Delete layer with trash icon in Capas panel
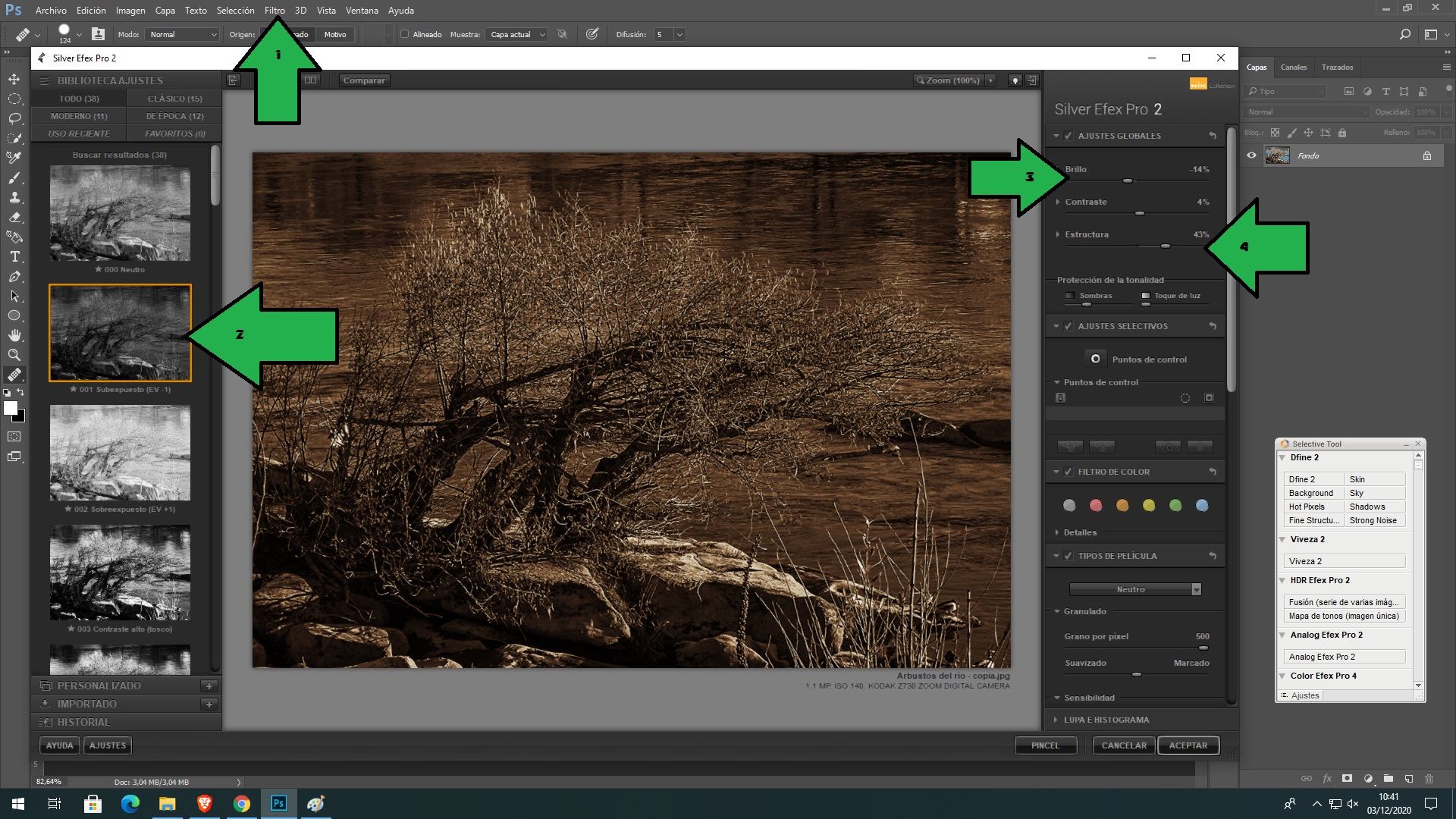The width and height of the screenshot is (1456, 819). click(1429, 778)
